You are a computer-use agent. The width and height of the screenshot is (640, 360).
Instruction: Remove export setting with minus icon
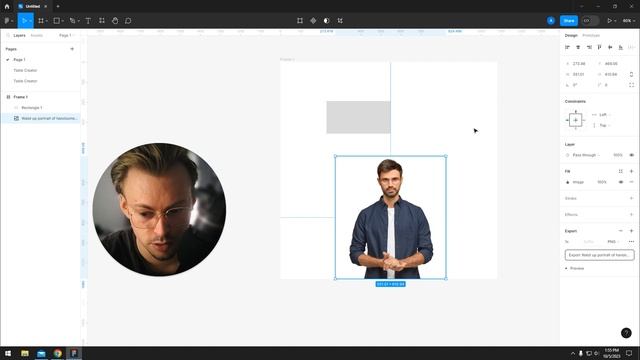pyautogui.click(x=621, y=231)
